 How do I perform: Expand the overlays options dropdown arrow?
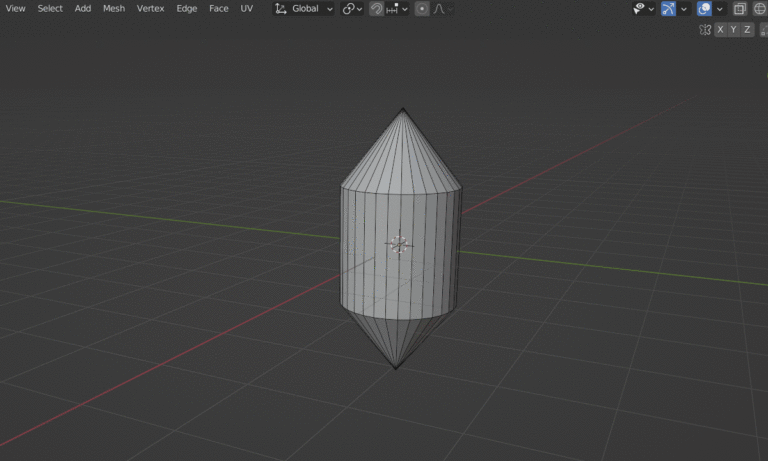(x=719, y=9)
